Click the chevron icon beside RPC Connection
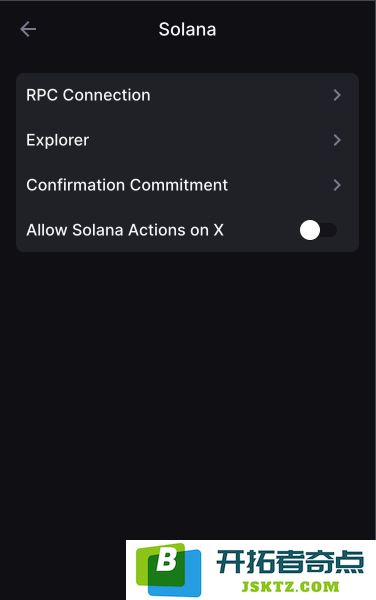The image size is (376, 600). pos(337,95)
